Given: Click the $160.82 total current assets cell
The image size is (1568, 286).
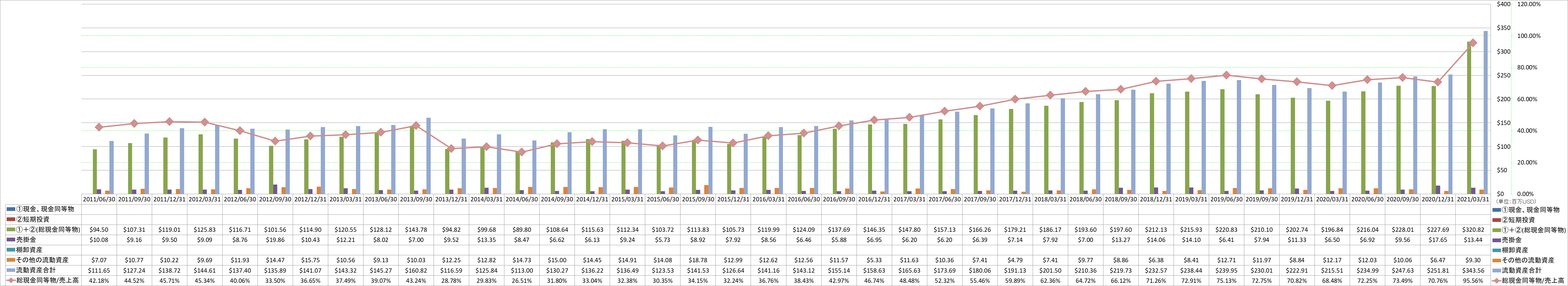Looking at the screenshot, I should point(416,270).
